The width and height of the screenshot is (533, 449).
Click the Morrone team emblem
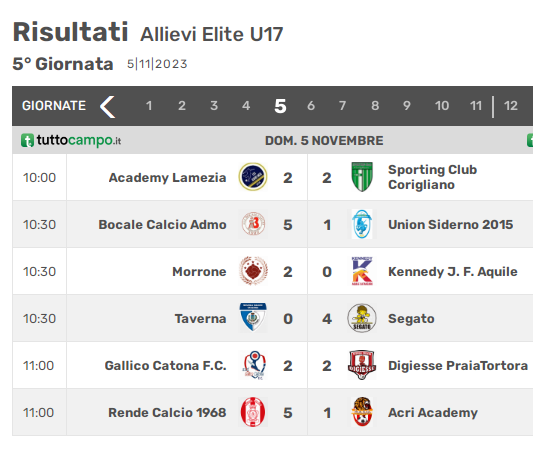[253, 271]
